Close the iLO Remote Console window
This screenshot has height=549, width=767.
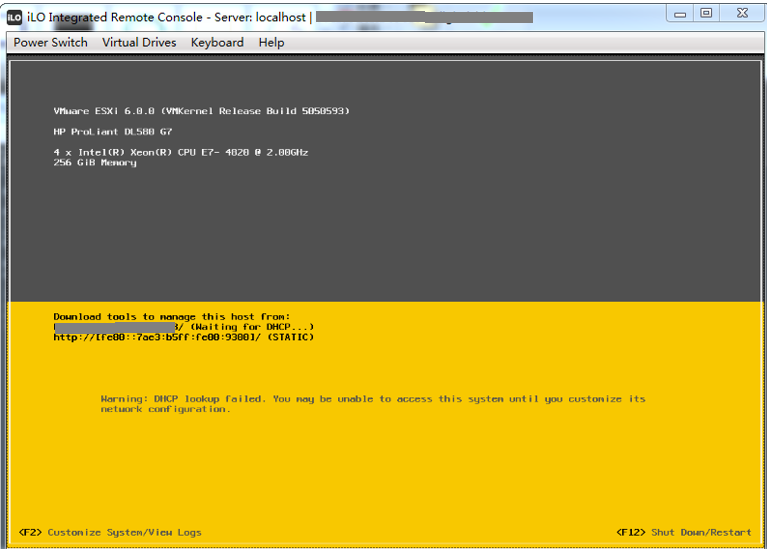tap(742, 14)
